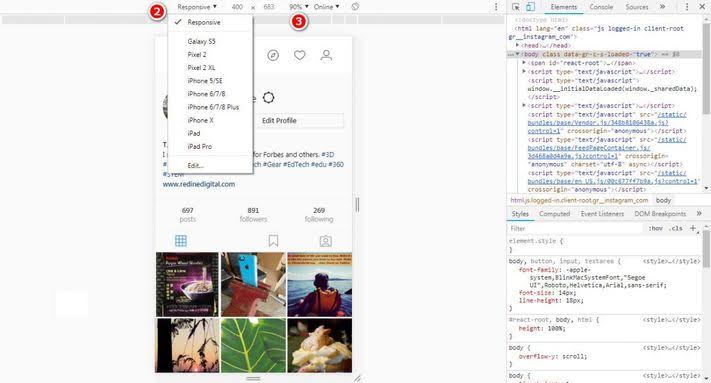Close the DevTools panel
Screen dimensions: 711x383
(701, 7)
